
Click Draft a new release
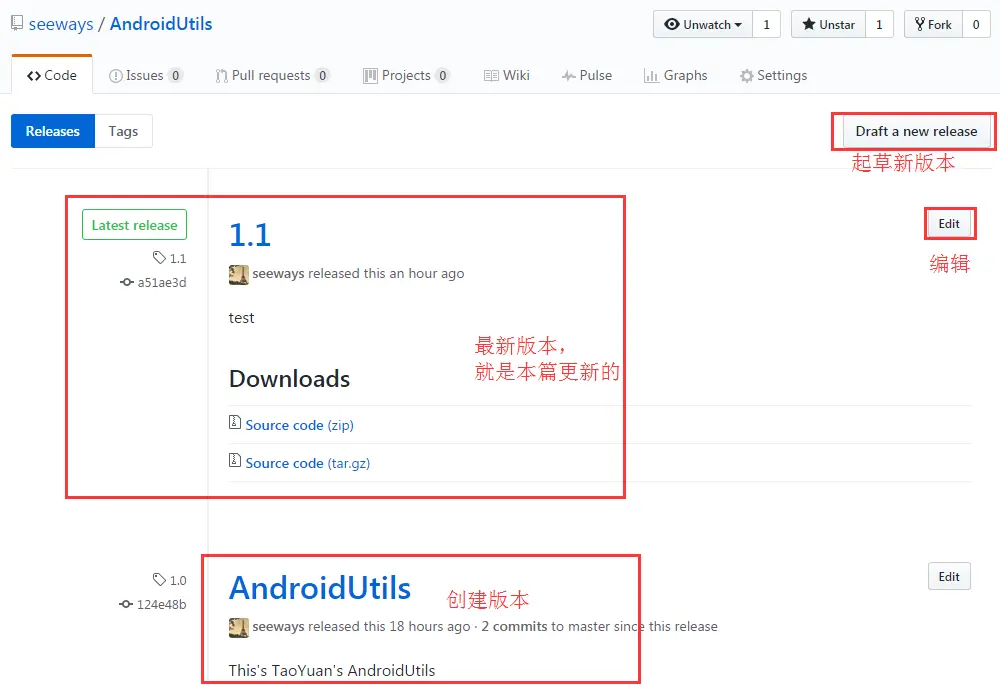click(916, 131)
